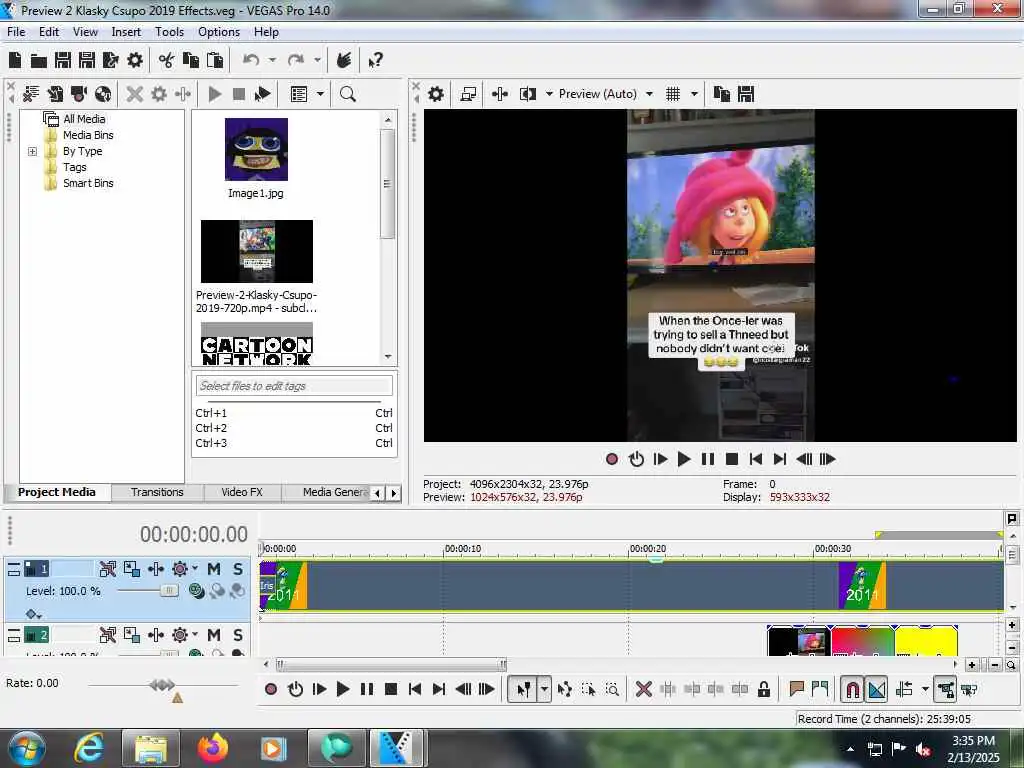Image resolution: width=1024 pixels, height=768 pixels.
Task: Click the Video Output FX icon in the preview
Action: coord(500,94)
